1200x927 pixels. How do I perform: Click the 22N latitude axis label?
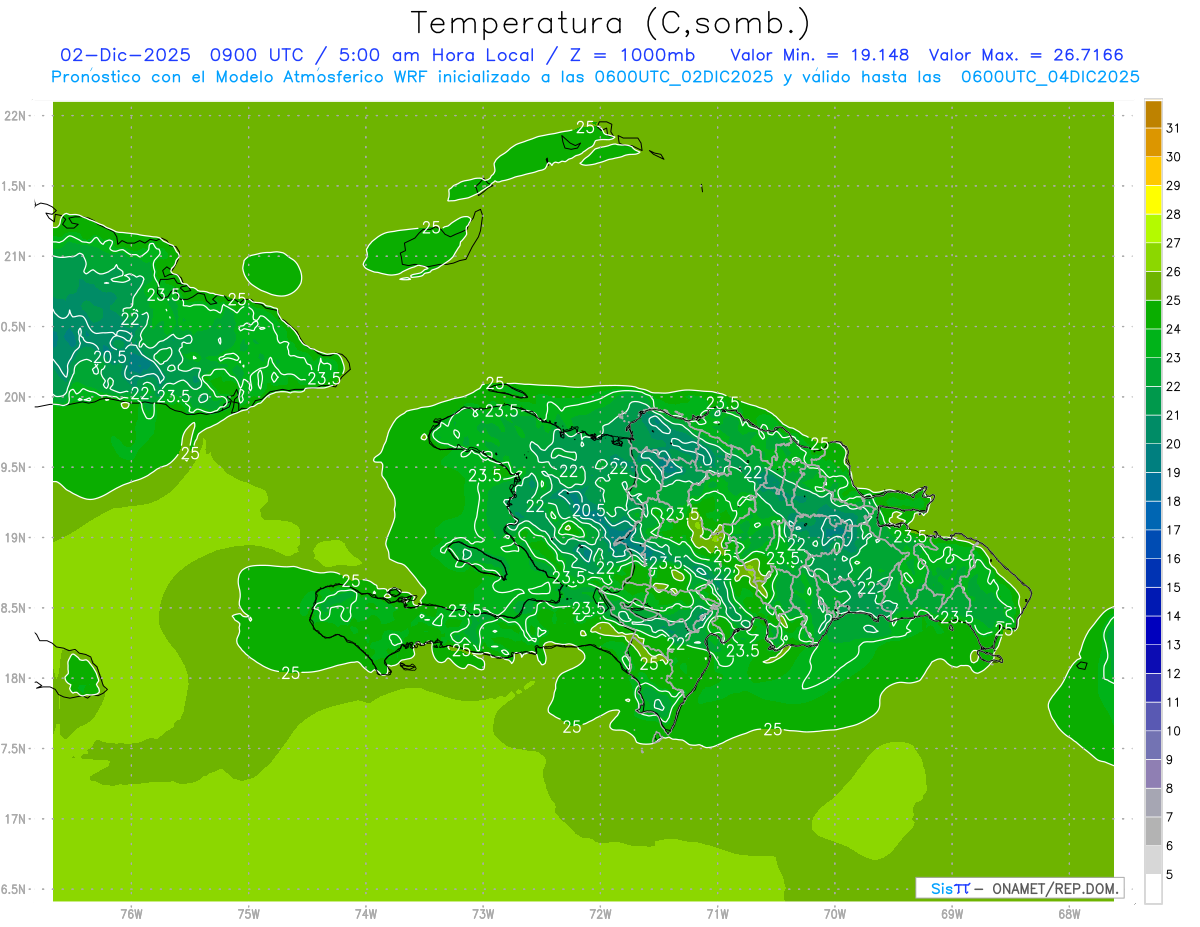(17, 116)
